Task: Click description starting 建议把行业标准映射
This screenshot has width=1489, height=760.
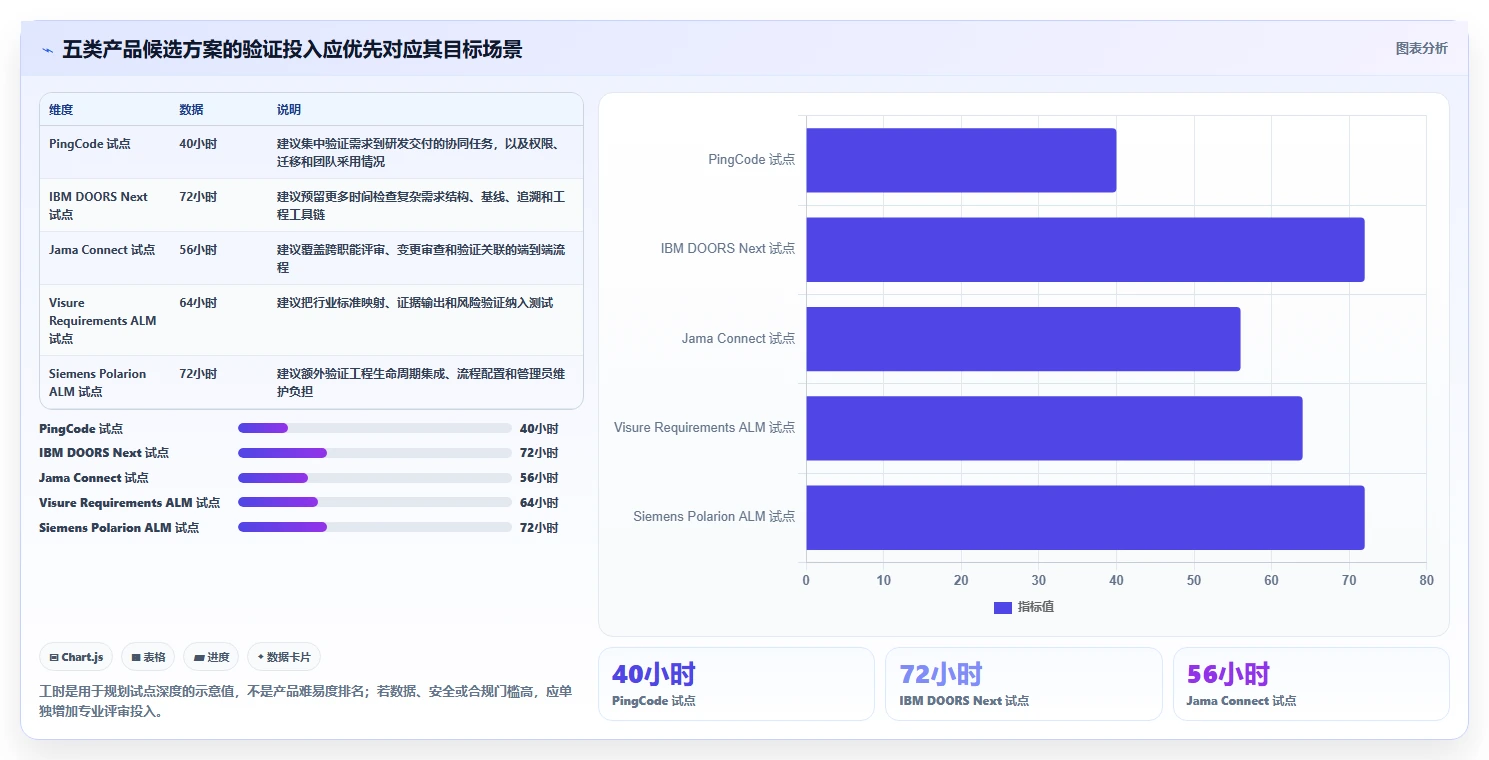Action: (415, 303)
